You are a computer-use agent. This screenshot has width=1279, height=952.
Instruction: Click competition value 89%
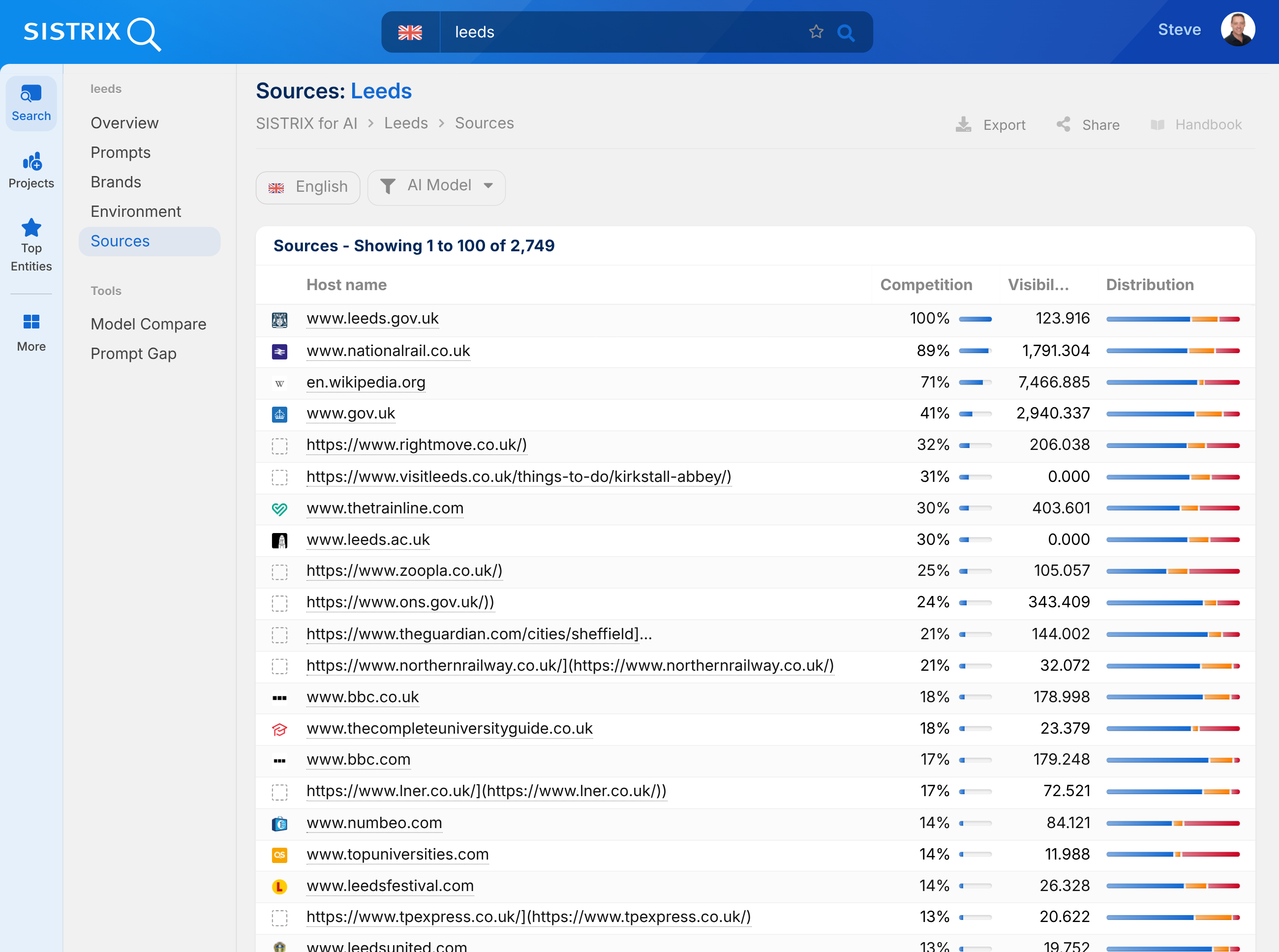933,351
